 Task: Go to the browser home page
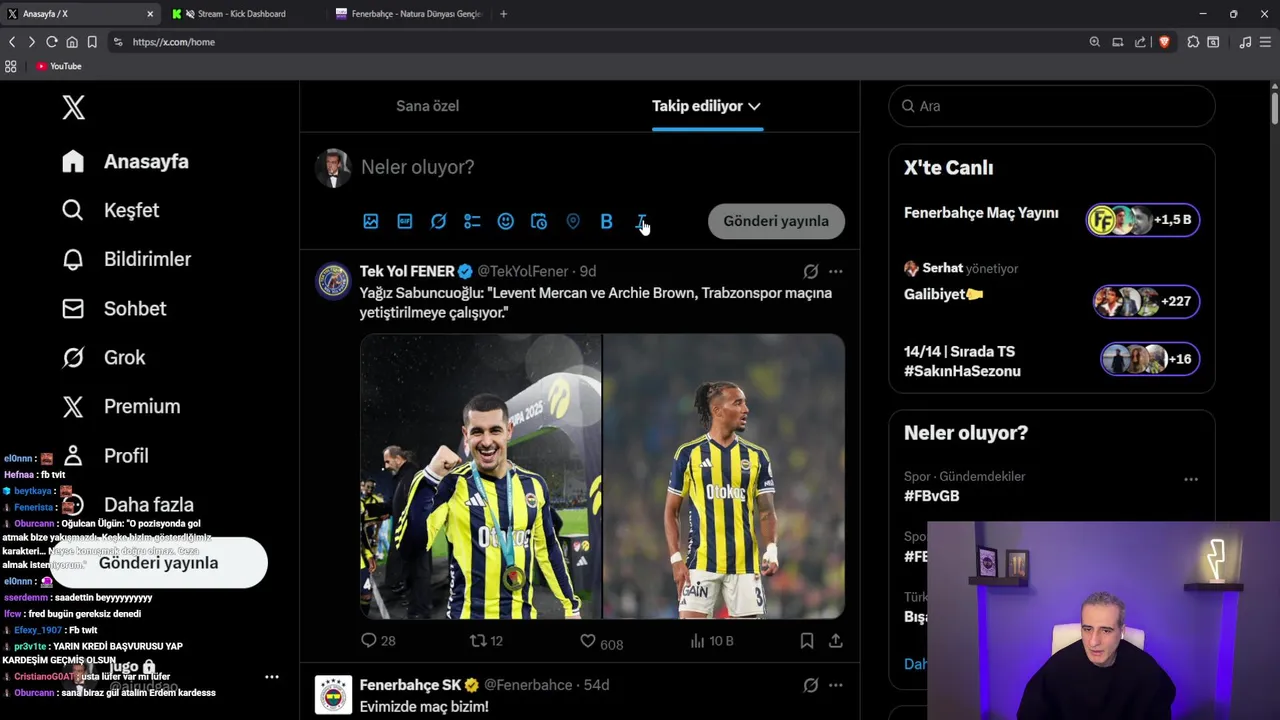point(72,42)
